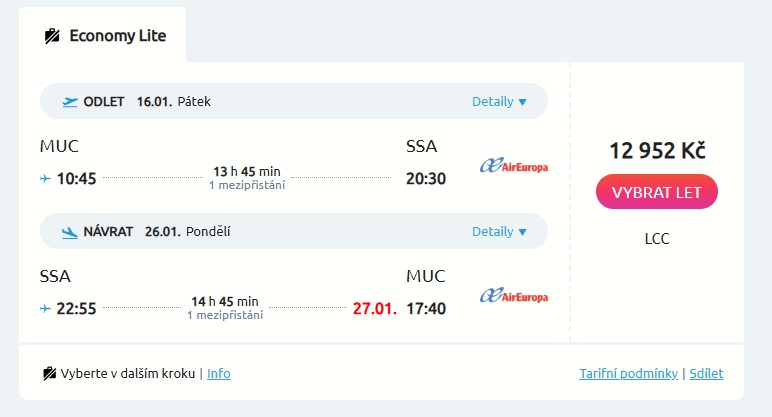Viewport: 772px width, 417px height.
Task: Open the Info link
Action: (x=218, y=374)
